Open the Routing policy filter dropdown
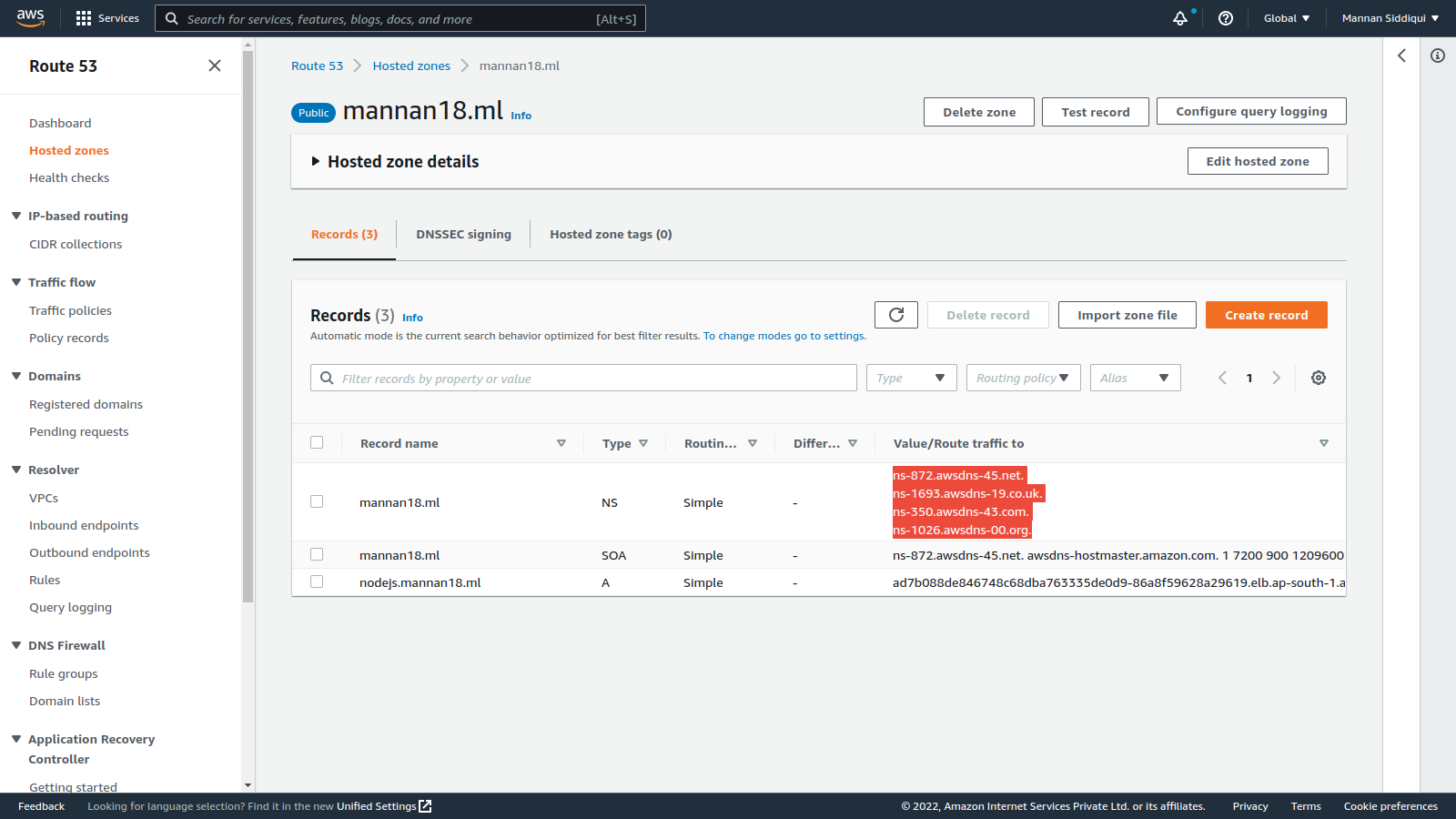The image size is (1456, 819). tap(1023, 377)
